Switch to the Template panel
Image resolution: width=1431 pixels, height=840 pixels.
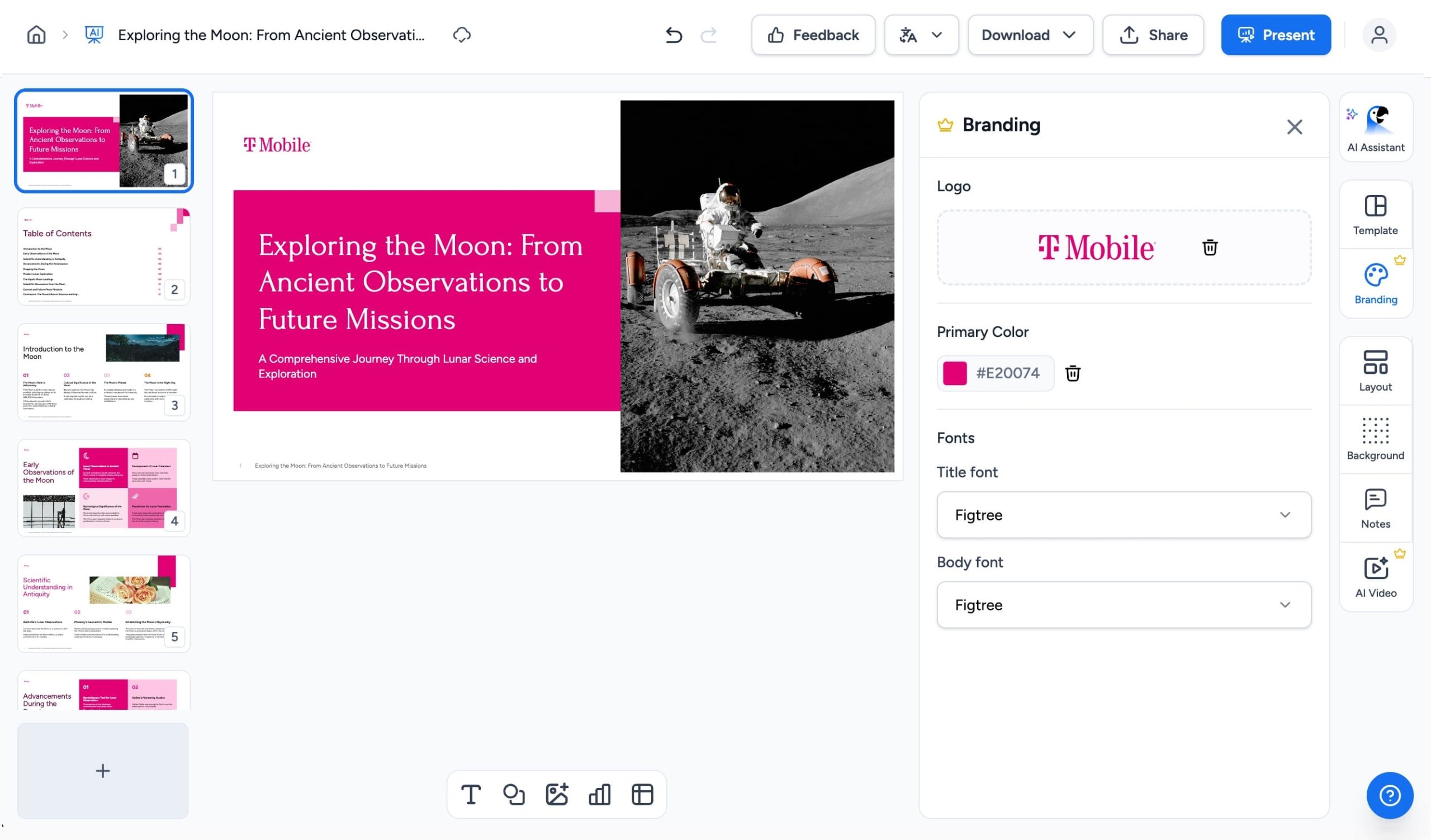(x=1375, y=214)
